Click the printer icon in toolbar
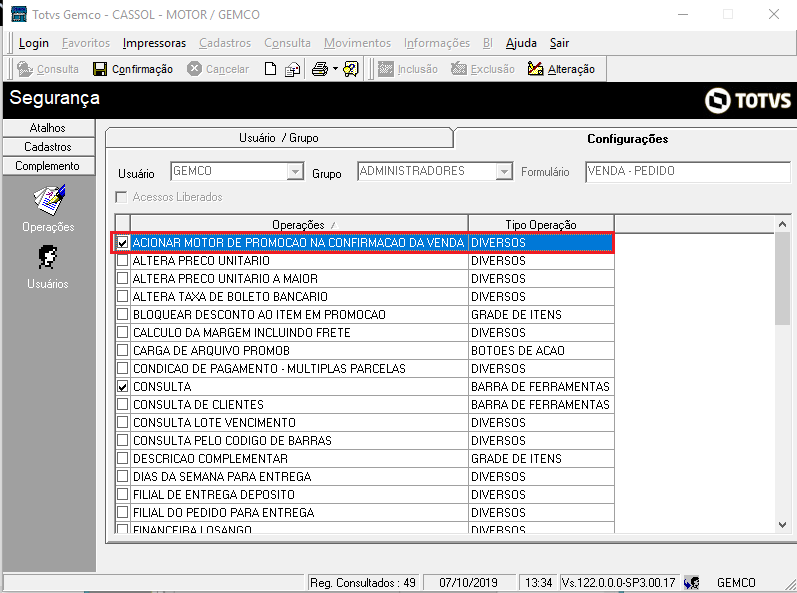This screenshot has height=593, width=797. 320,69
